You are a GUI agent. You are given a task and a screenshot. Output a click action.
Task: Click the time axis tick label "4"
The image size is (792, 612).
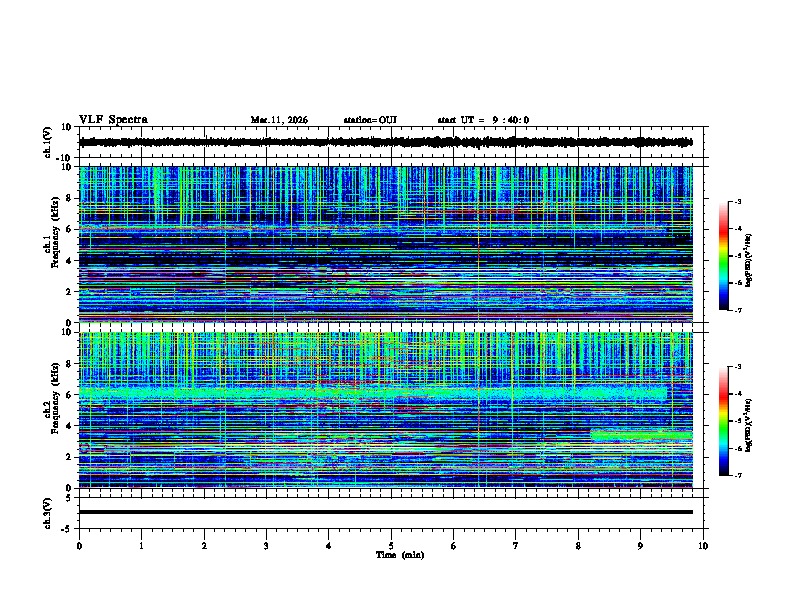[329, 546]
